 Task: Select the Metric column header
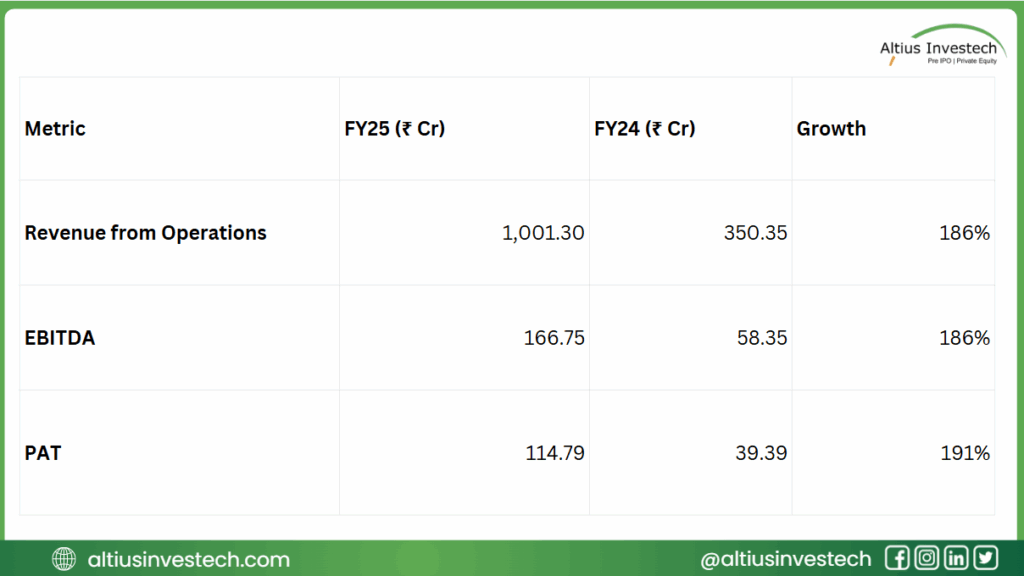55,129
